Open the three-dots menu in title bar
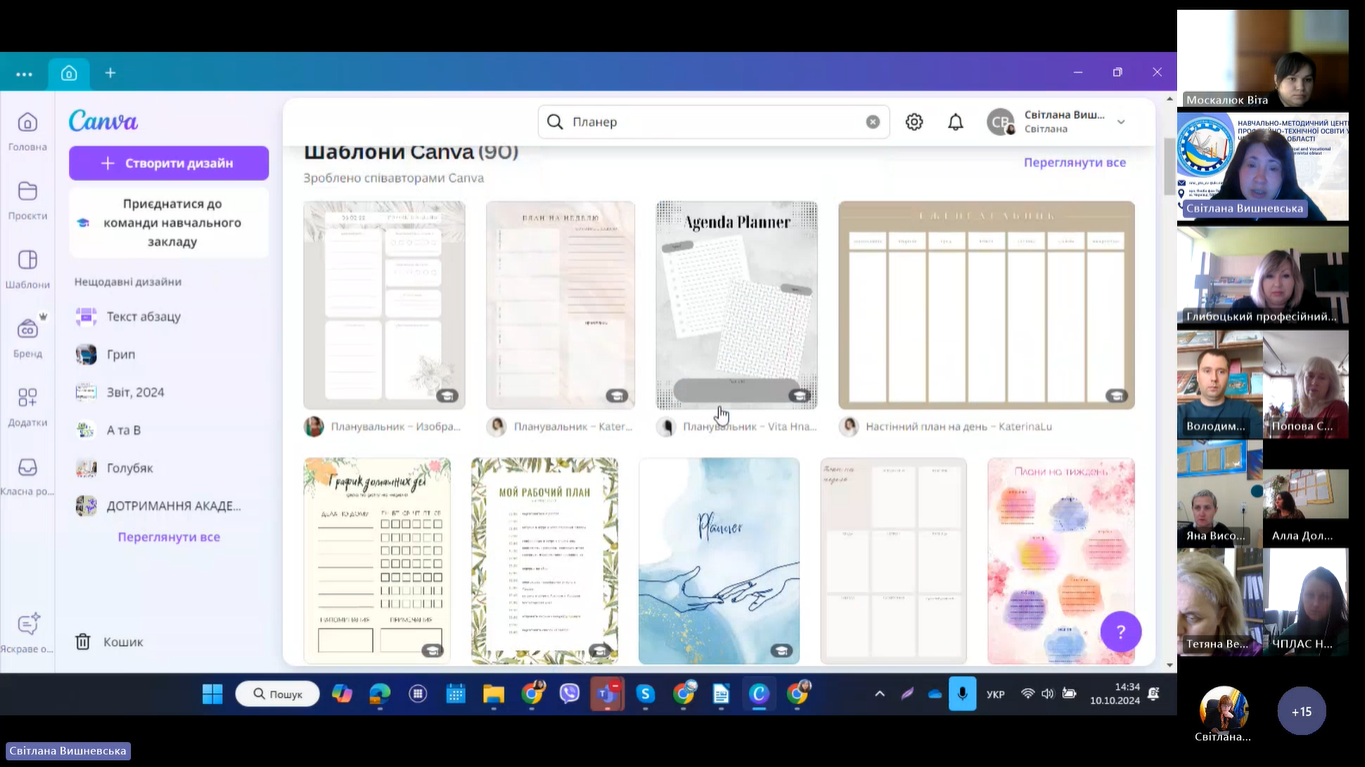This screenshot has height=767, width=1365. [24, 74]
